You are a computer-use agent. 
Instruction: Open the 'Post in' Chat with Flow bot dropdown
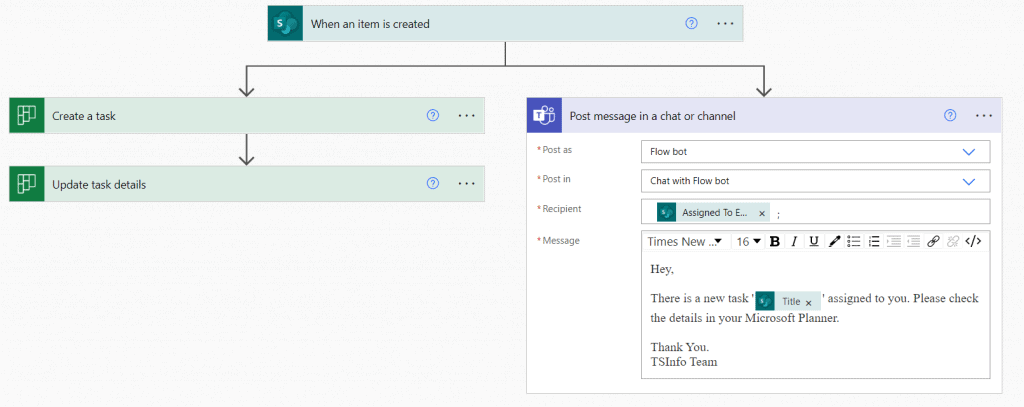coord(816,181)
